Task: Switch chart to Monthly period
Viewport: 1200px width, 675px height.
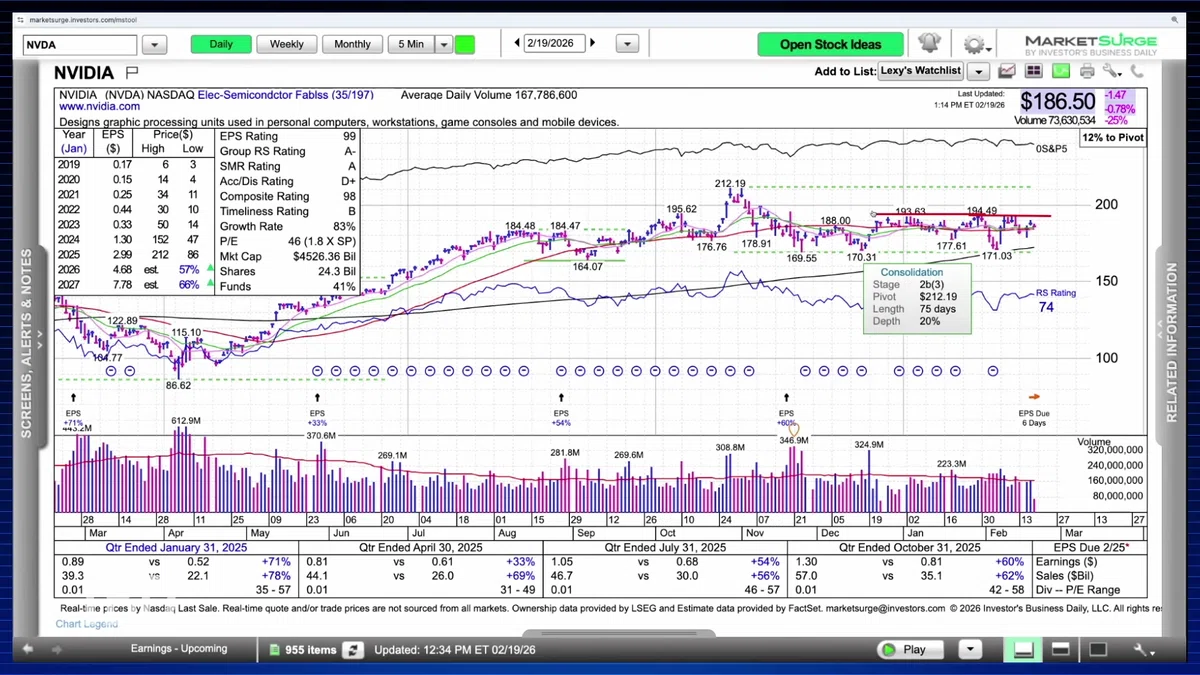Action: 352,44
